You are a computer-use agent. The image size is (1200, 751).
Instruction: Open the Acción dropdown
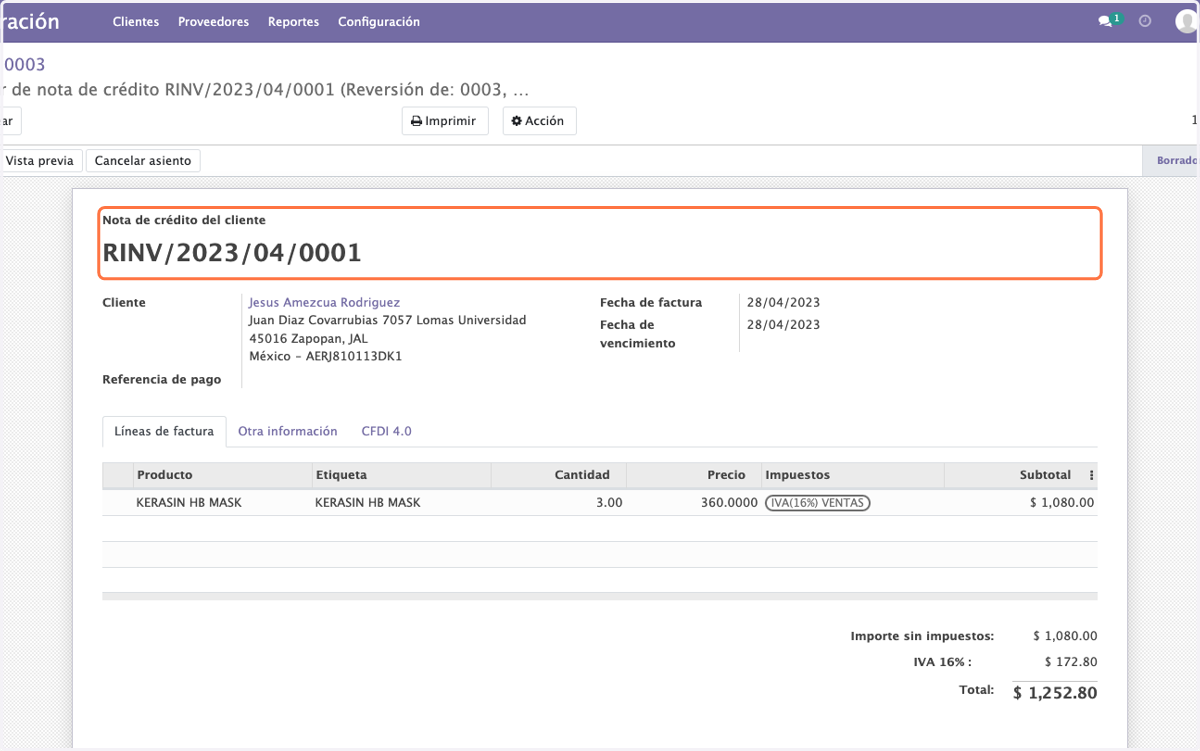[x=539, y=121]
